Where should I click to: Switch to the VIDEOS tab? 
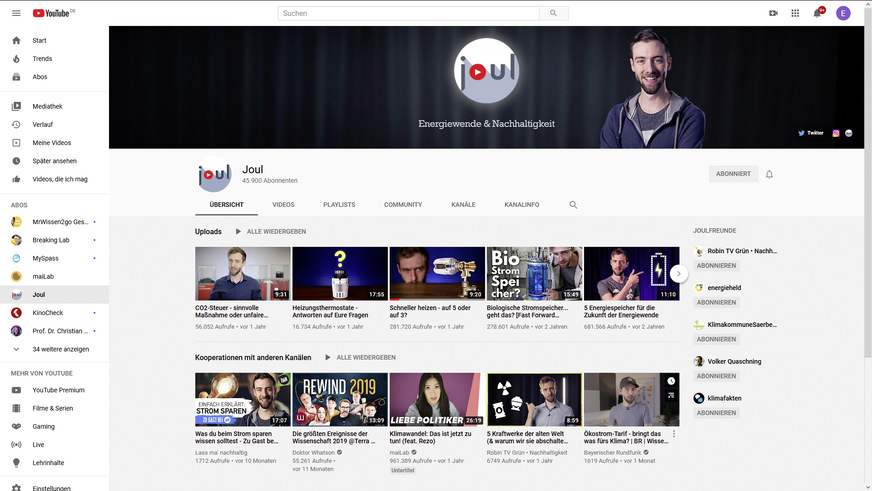point(283,204)
